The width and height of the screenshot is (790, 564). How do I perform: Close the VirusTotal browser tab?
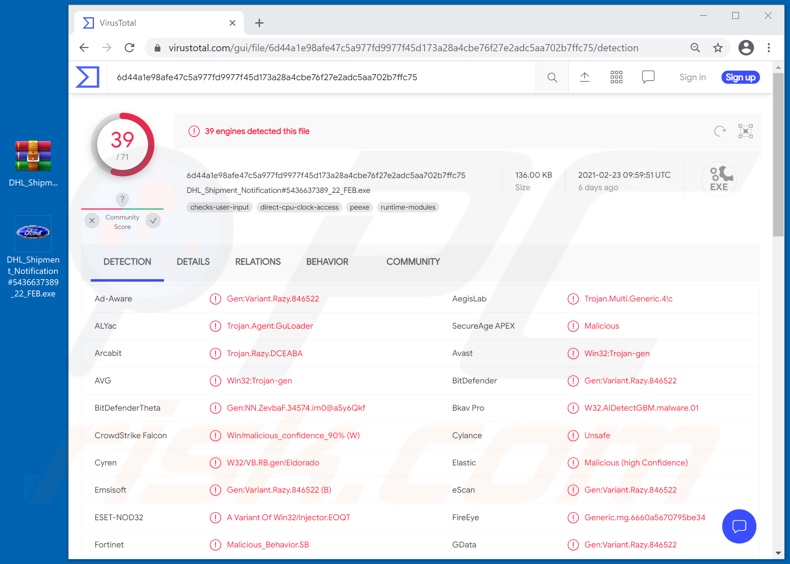232,23
